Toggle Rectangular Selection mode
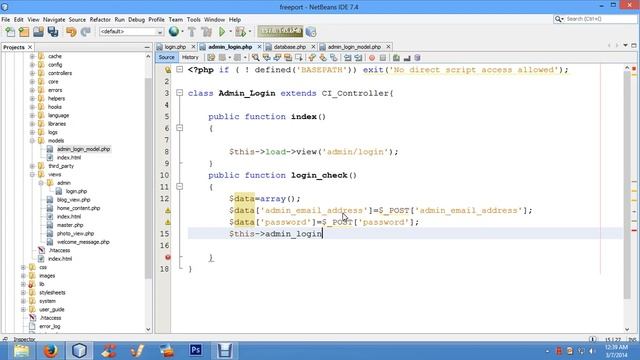Viewport: 640px width, 360px height. [x=298, y=58]
